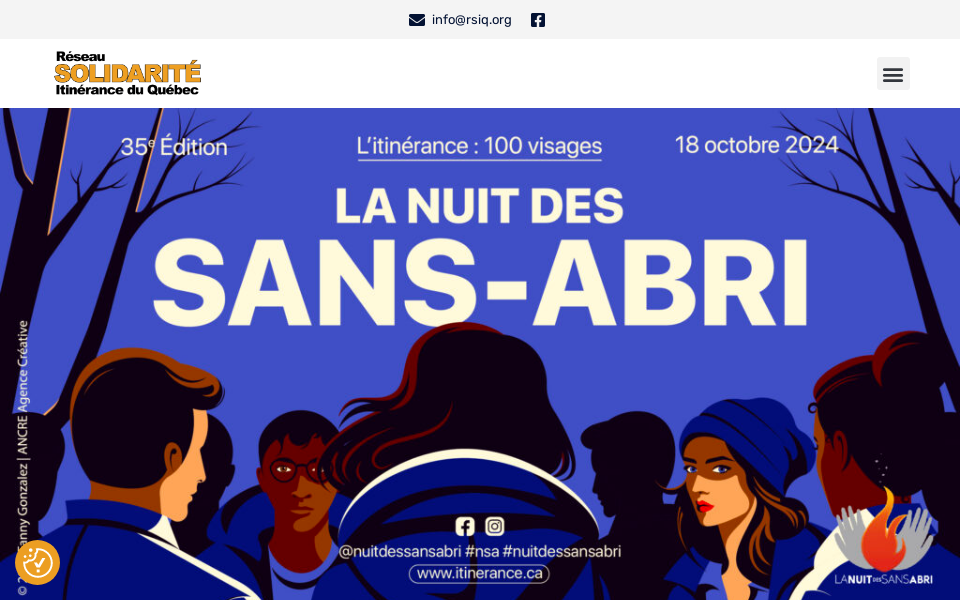
Task: Click the info@rsiq.org email link
Action: (471, 20)
